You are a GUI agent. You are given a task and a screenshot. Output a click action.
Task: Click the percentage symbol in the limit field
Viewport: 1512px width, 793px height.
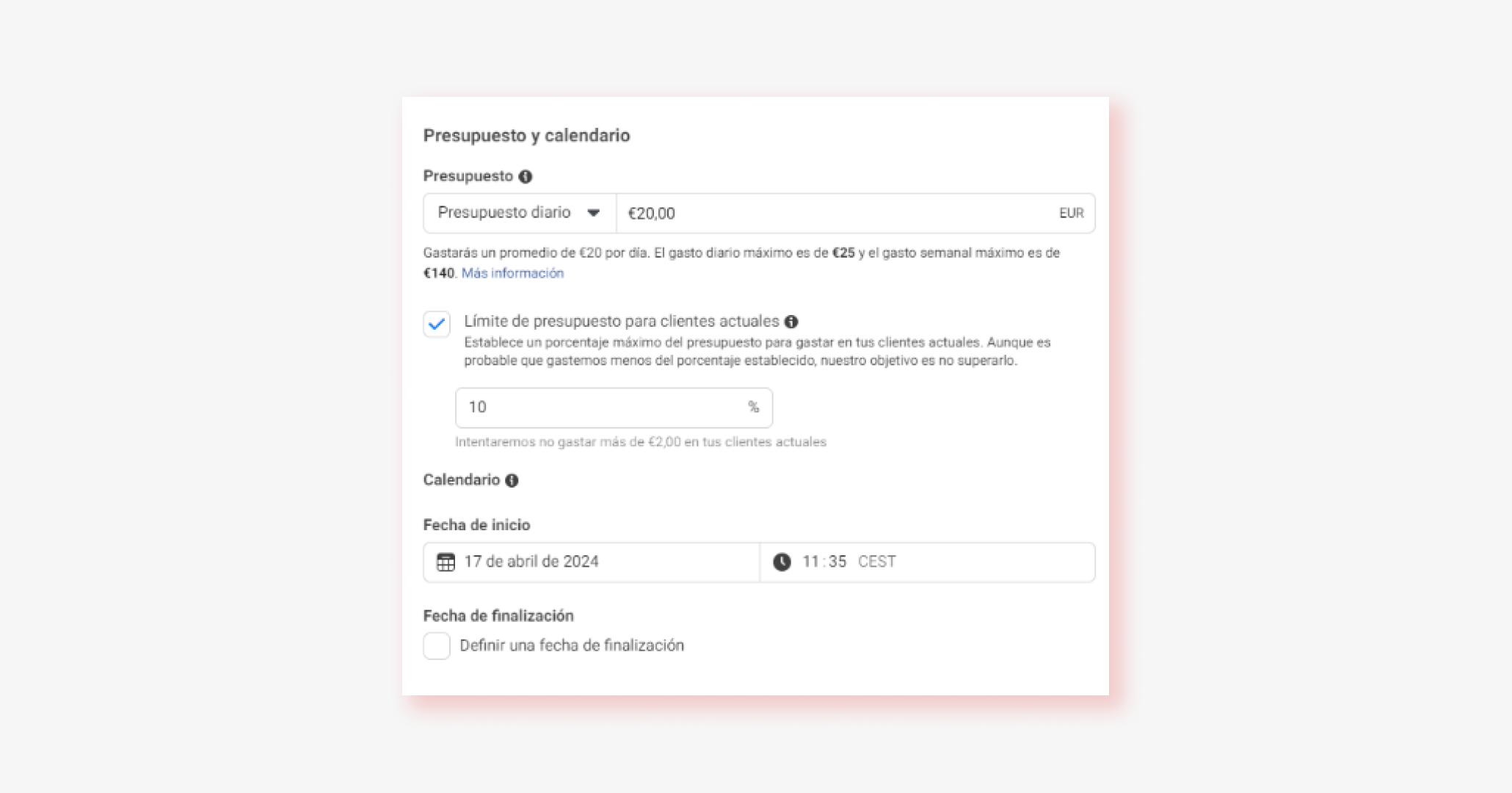[755, 408]
